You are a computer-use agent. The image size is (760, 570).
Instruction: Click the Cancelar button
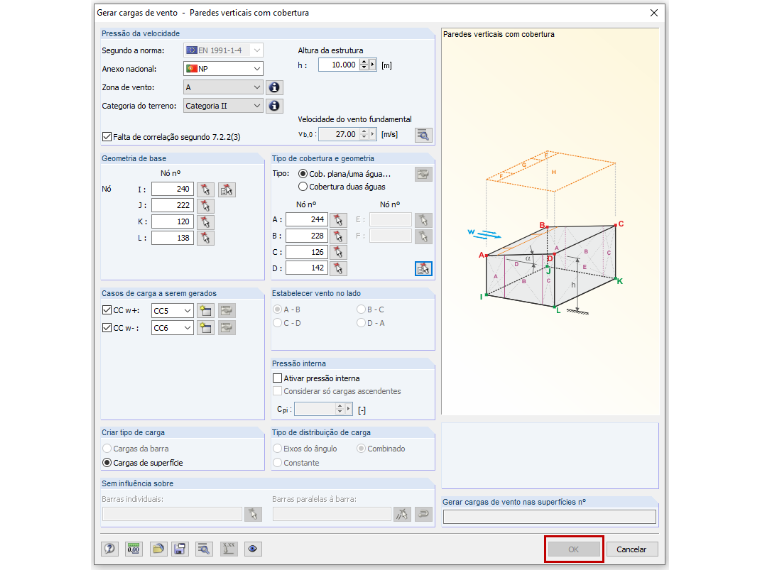632,549
